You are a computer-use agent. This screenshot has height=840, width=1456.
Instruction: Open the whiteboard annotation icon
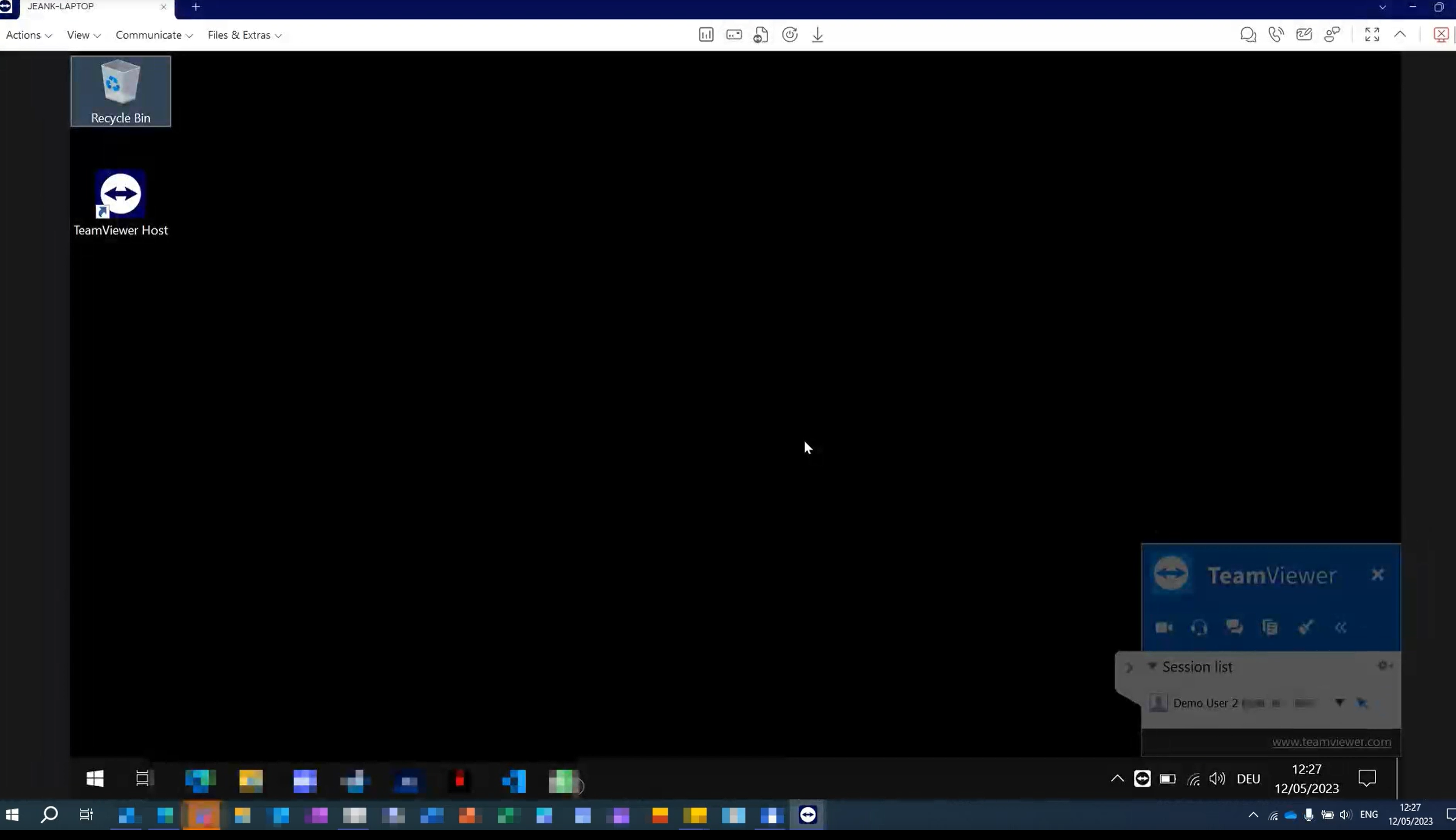tap(1304, 35)
